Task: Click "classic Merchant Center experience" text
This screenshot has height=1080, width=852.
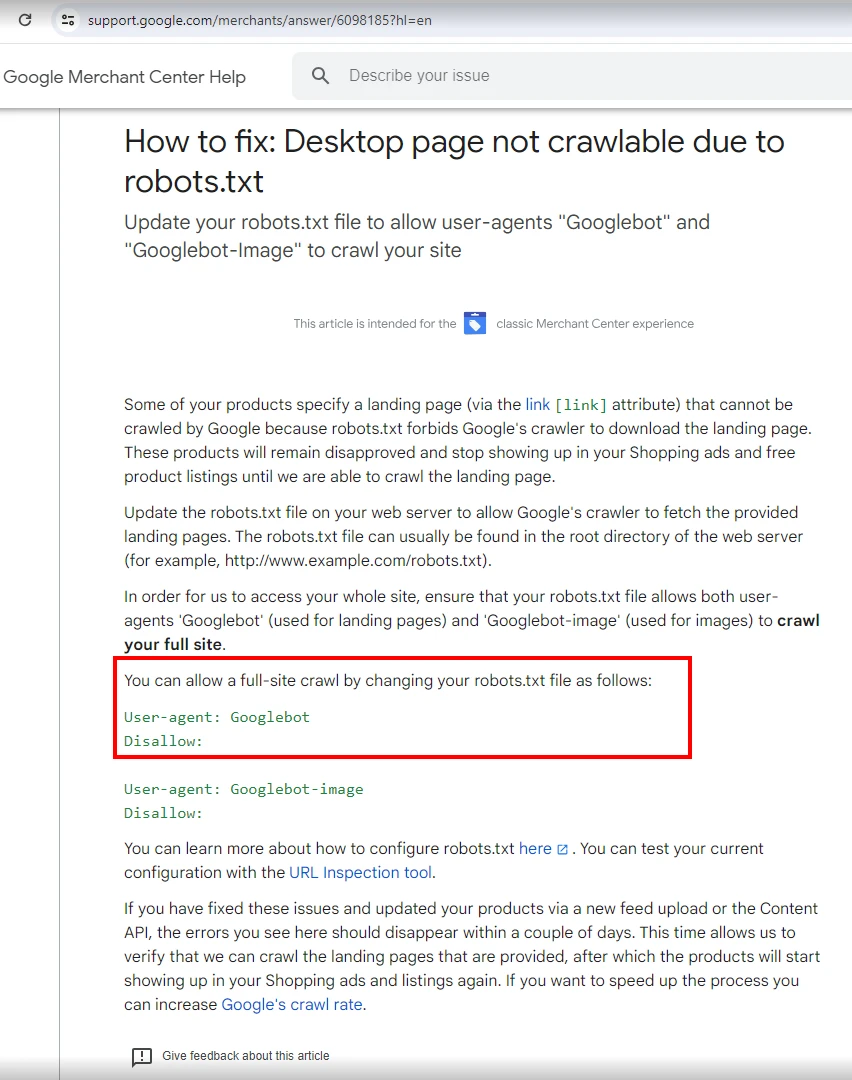Action: tap(593, 323)
